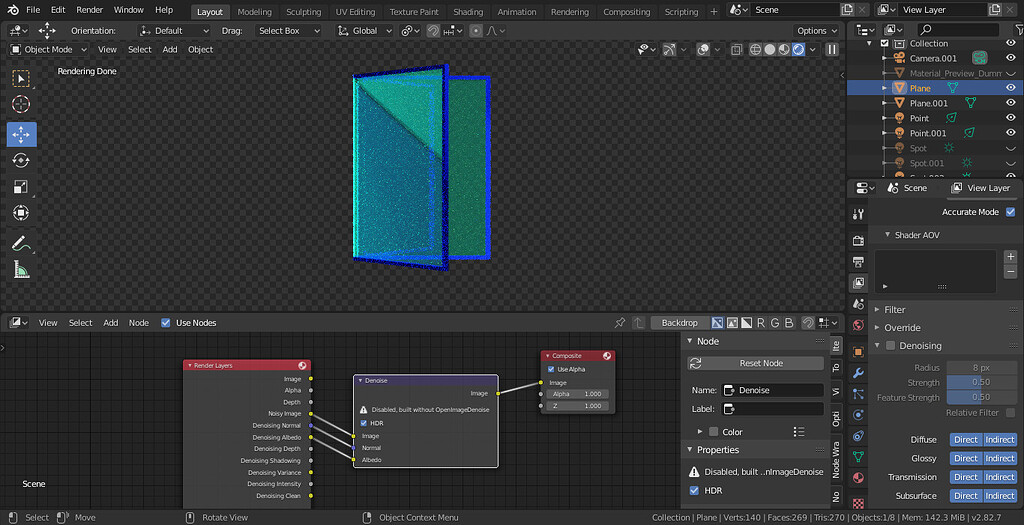Open the Render menu

pyautogui.click(x=89, y=10)
